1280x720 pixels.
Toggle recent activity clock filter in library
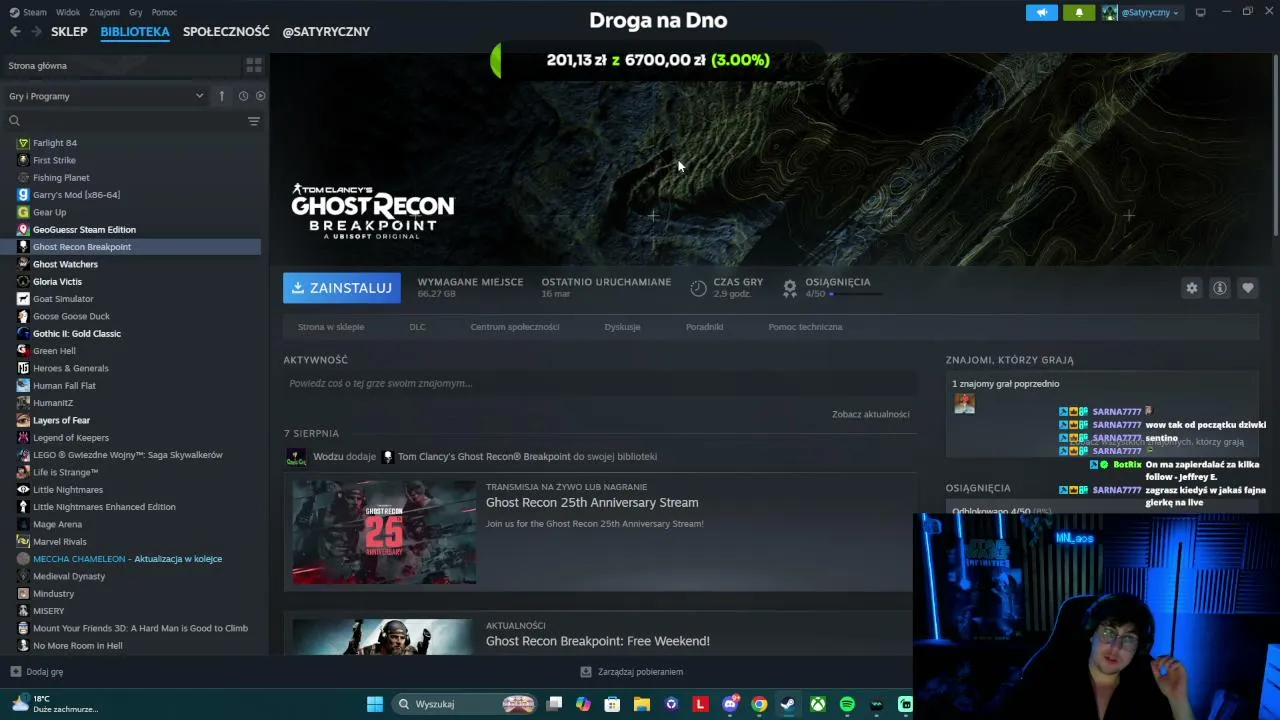(x=243, y=96)
